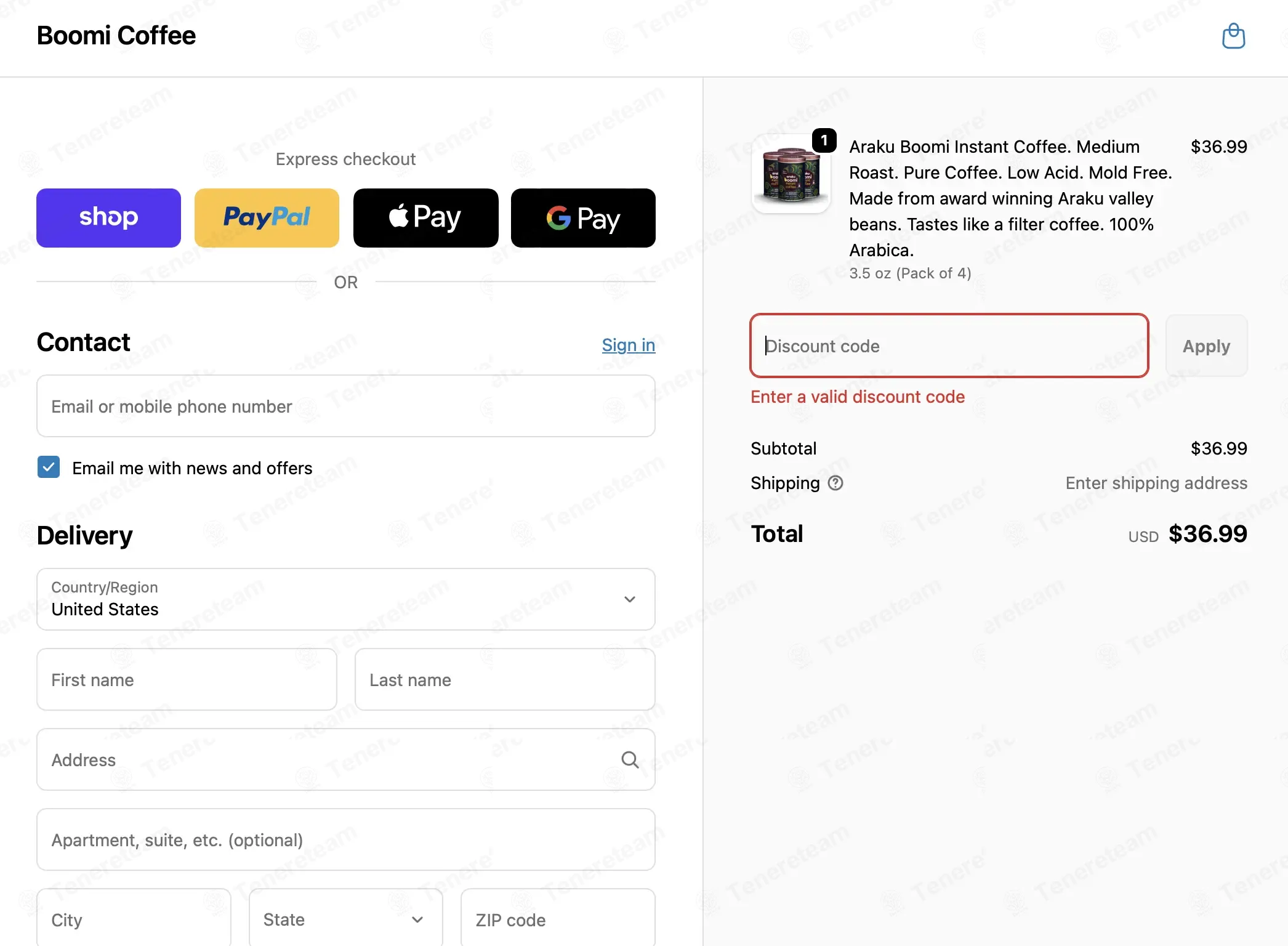Image resolution: width=1288 pixels, height=946 pixels.
Task: Click the '3.5 oz (Pack of 4)' variant text
Action: pos(910,273)
